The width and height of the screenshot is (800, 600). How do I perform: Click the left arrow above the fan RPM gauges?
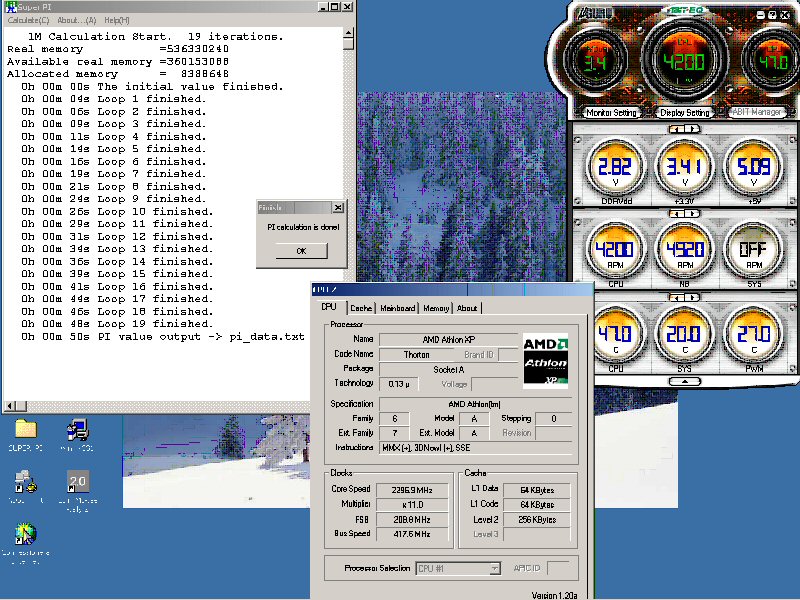pyautogui.click(x=677, y=213)
